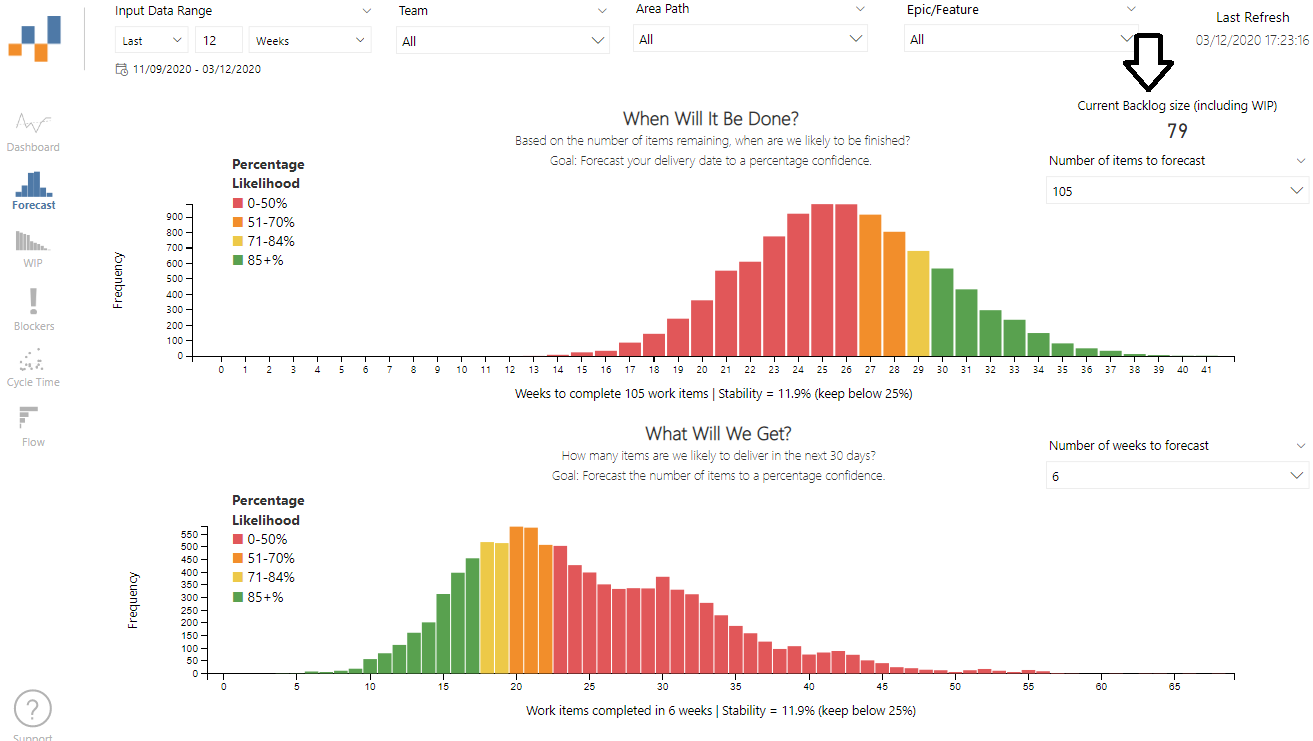This screenshot has width=1313, height=741.
Task: Expand the Number of items to forecast header
Action: coord(1301,160)
